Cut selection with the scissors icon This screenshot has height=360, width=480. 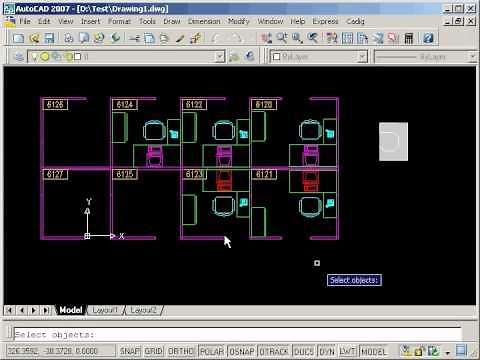click(134, 38)
